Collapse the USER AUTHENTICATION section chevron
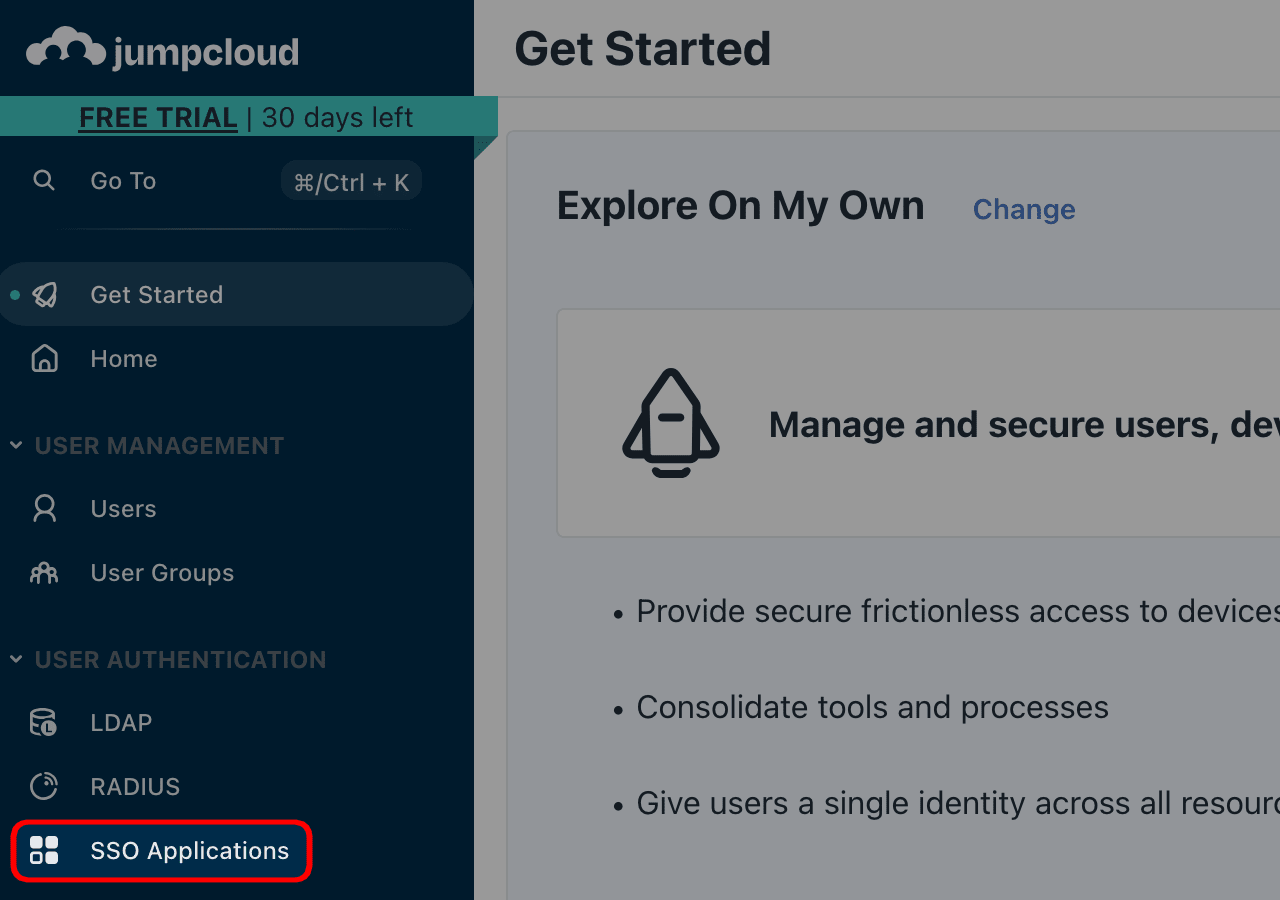This screenshot has width=1280, height=900. click(16, 659)
